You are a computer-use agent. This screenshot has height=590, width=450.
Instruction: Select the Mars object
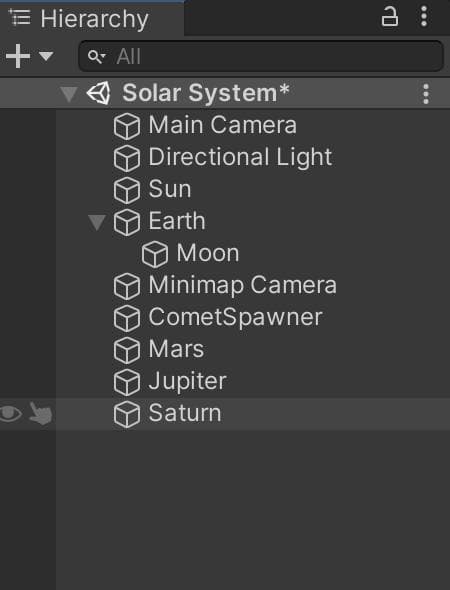click(176, 349)
